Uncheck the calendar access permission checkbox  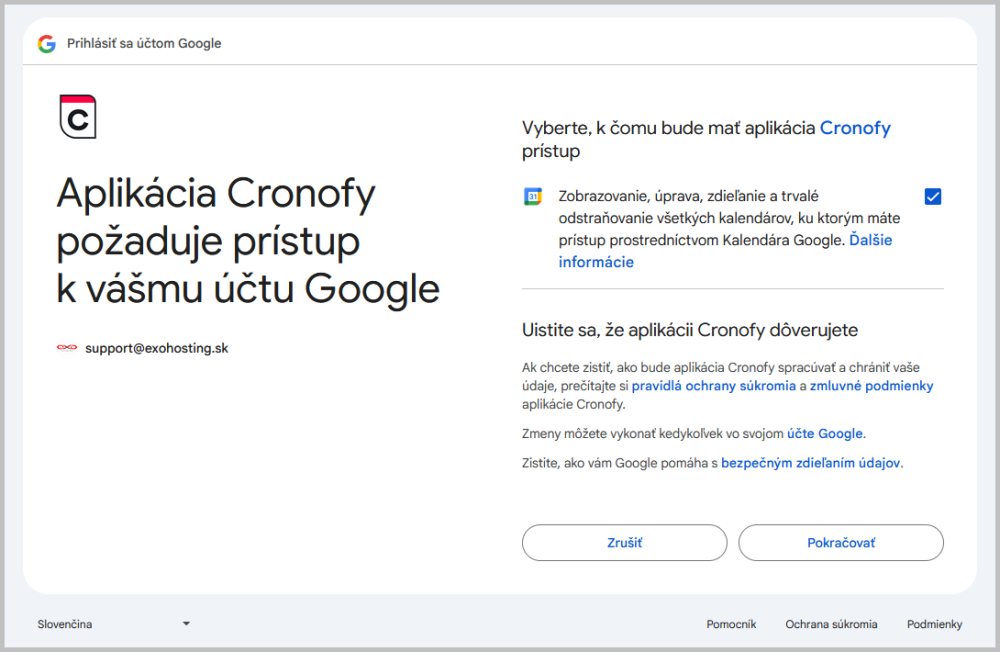(x=932, y=197)
